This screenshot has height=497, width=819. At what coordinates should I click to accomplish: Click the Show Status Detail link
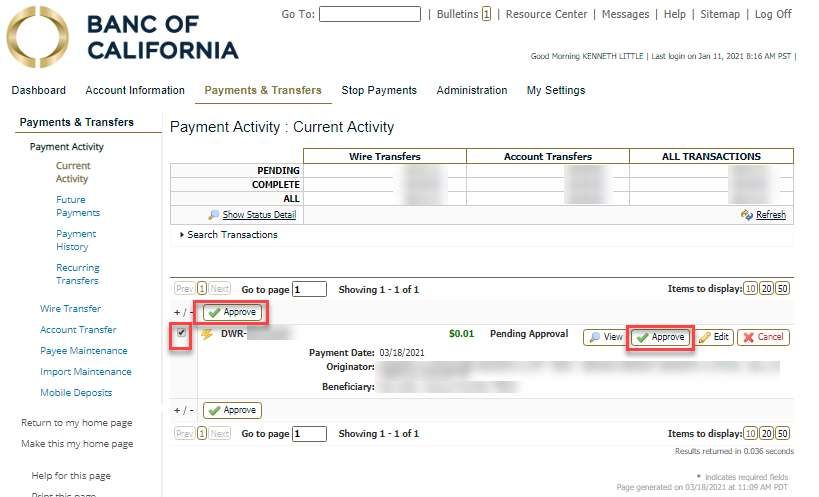tap(259, 215)
